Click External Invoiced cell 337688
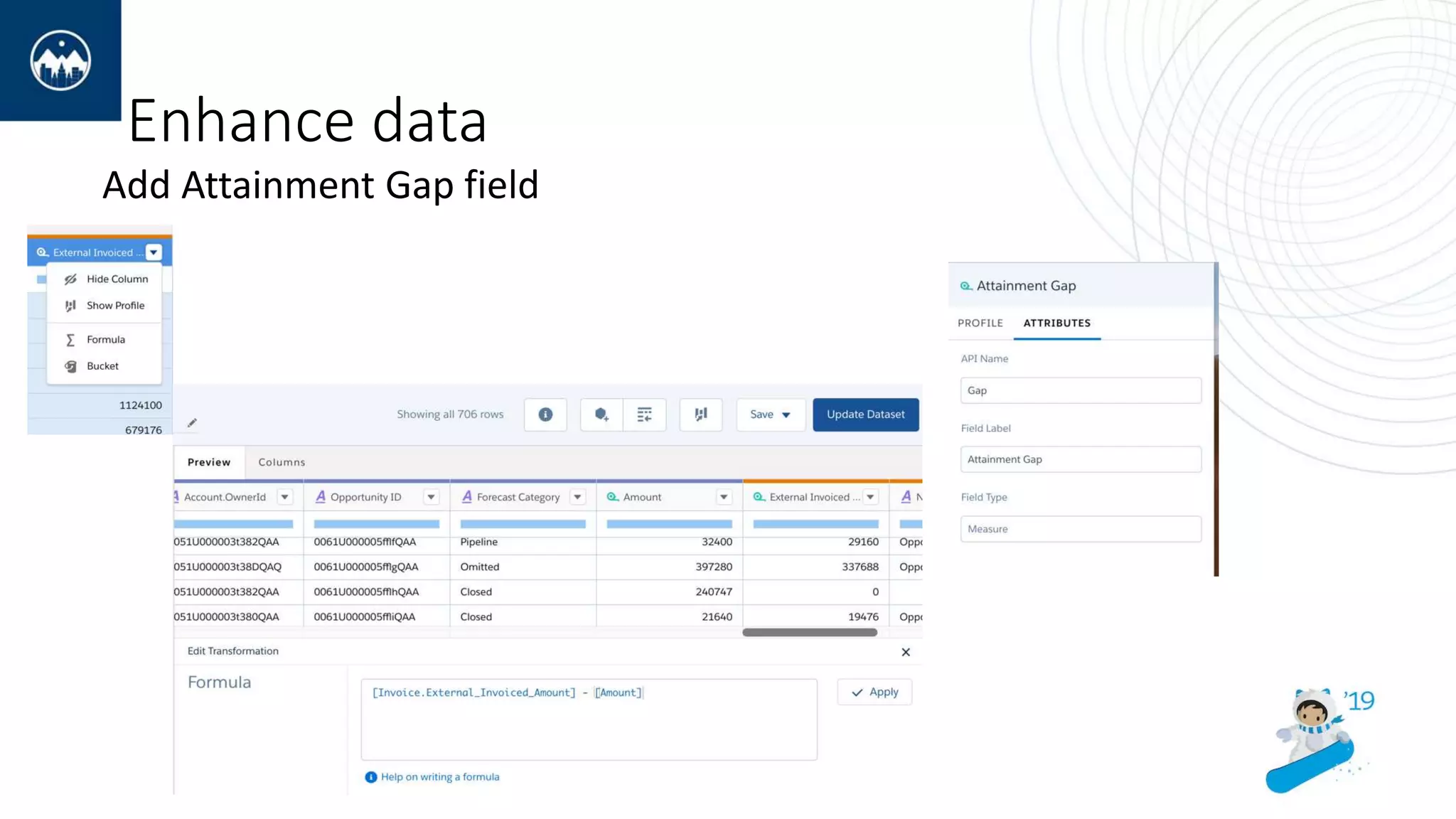 [815, 567]
